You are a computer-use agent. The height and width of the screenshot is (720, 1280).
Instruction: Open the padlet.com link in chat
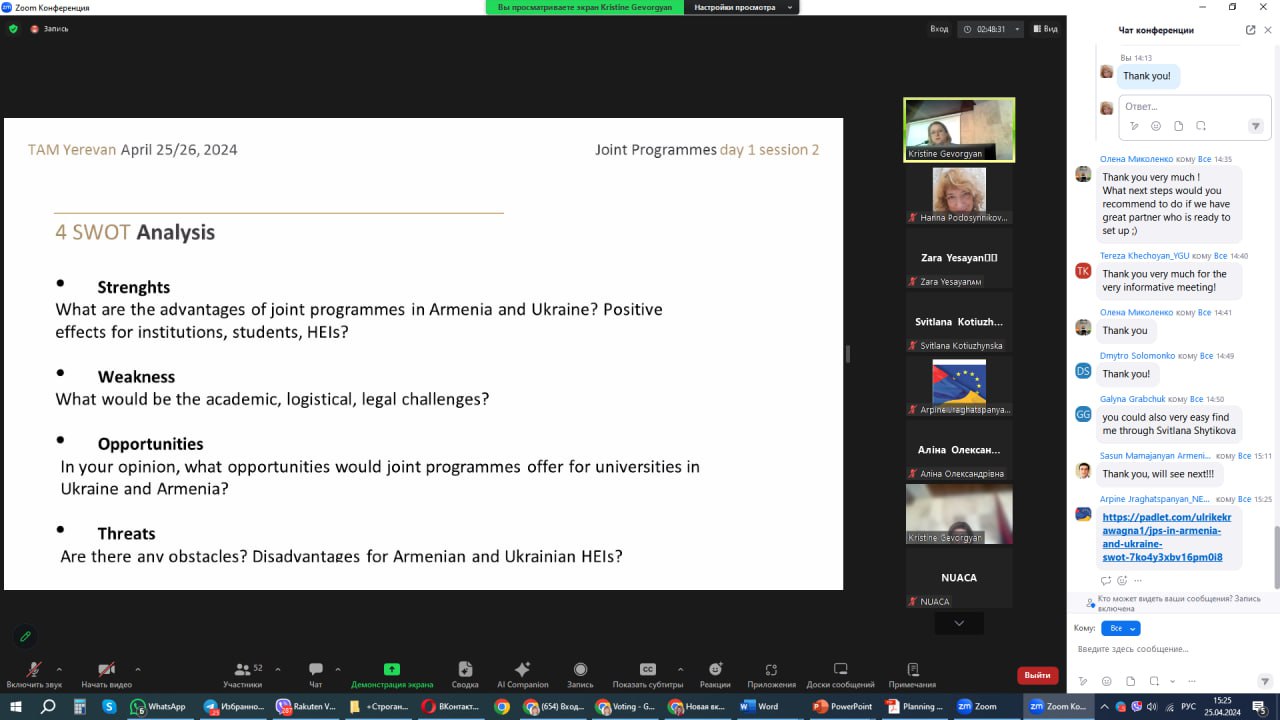click(x=1167, y=537)
